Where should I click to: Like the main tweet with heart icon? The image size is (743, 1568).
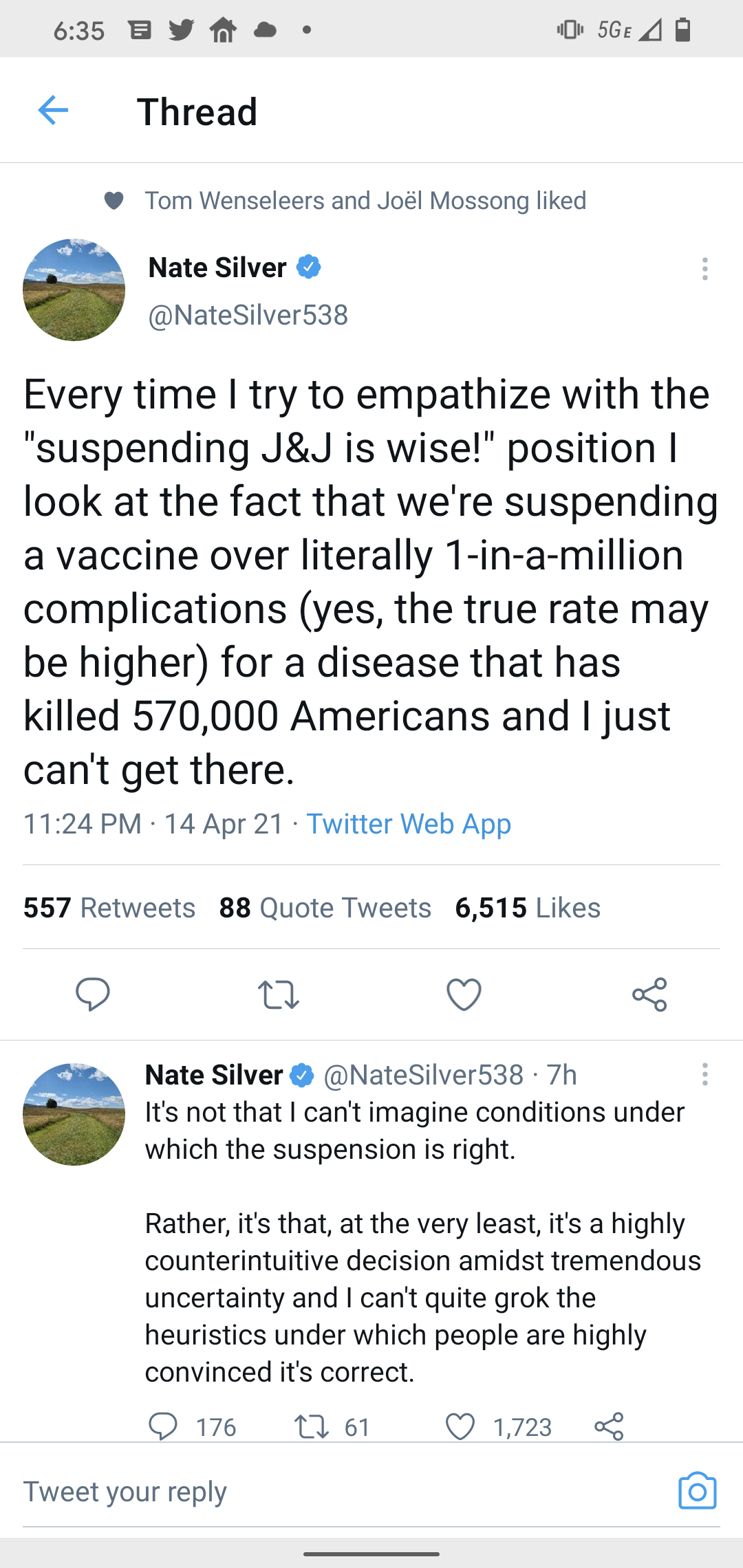(x=464, y=993)
